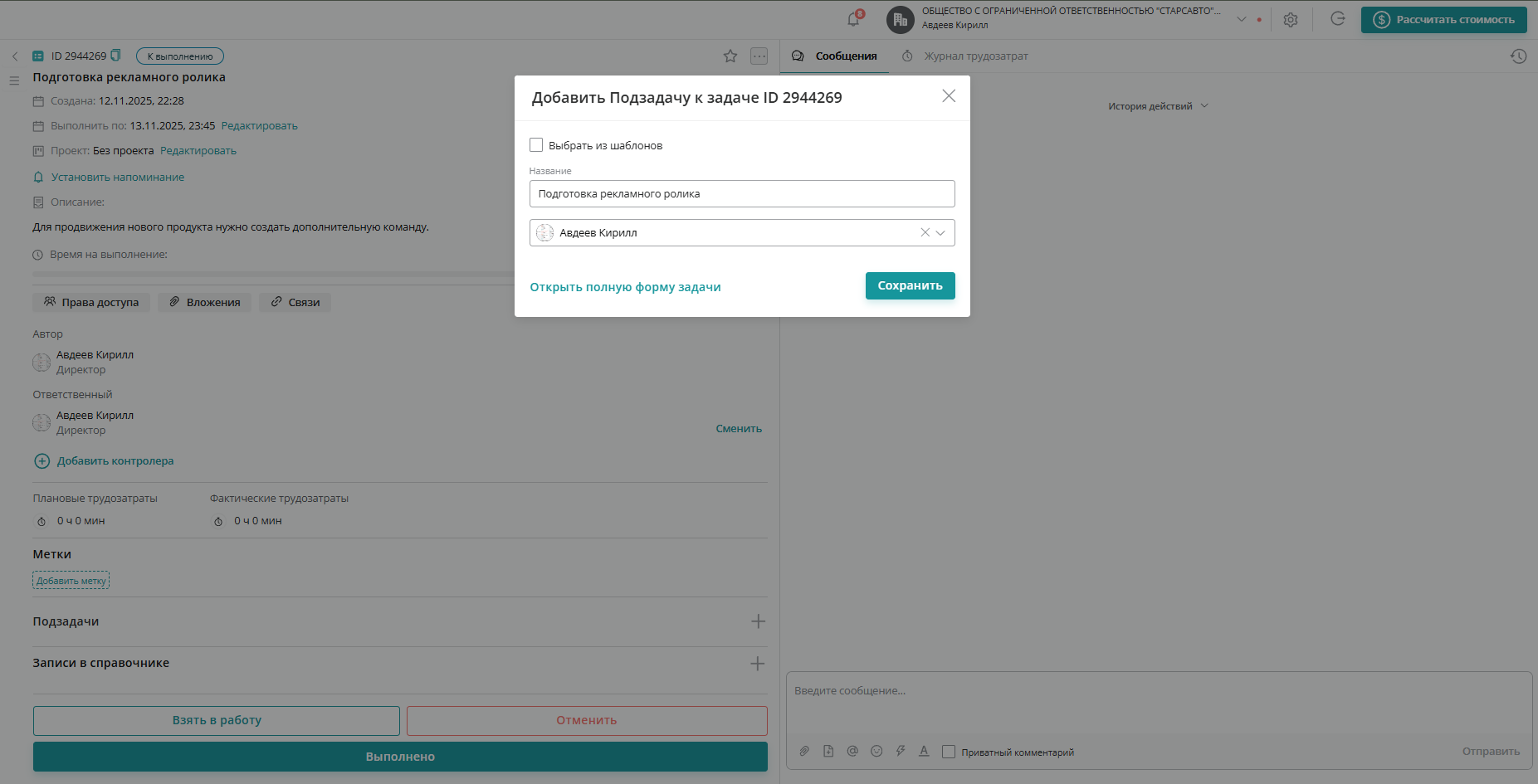Click stopwatch icon under Плановые трудозатраты

coord(42,522)
